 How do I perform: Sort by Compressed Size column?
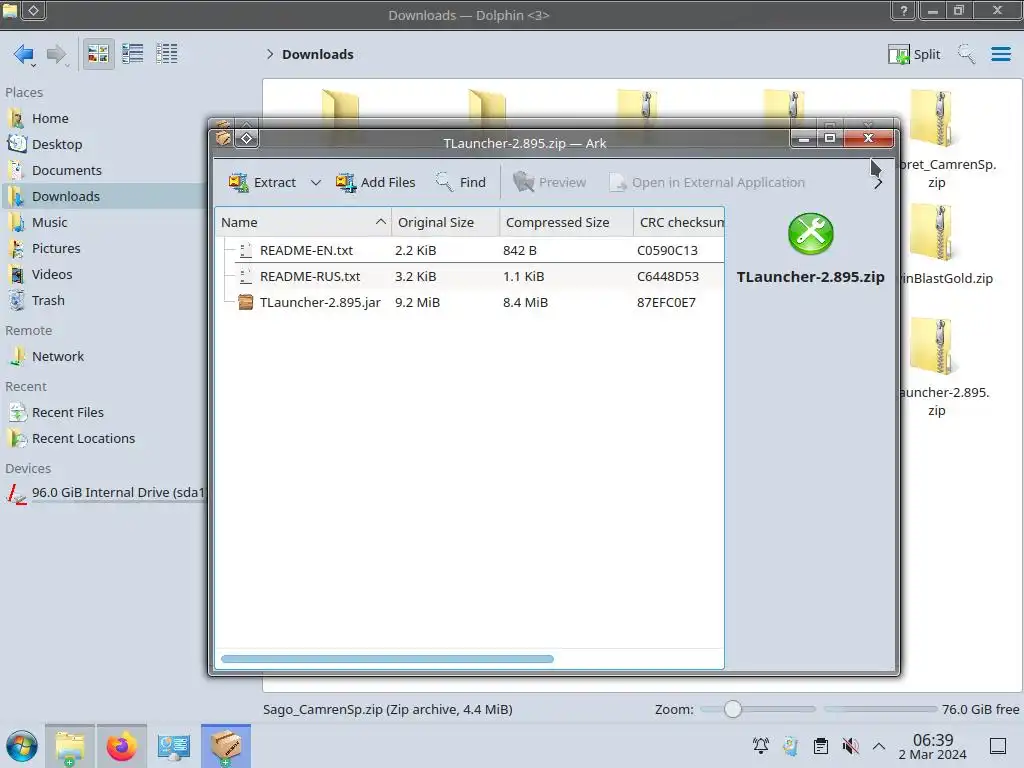pyautogui.click(x=566, y=222)
